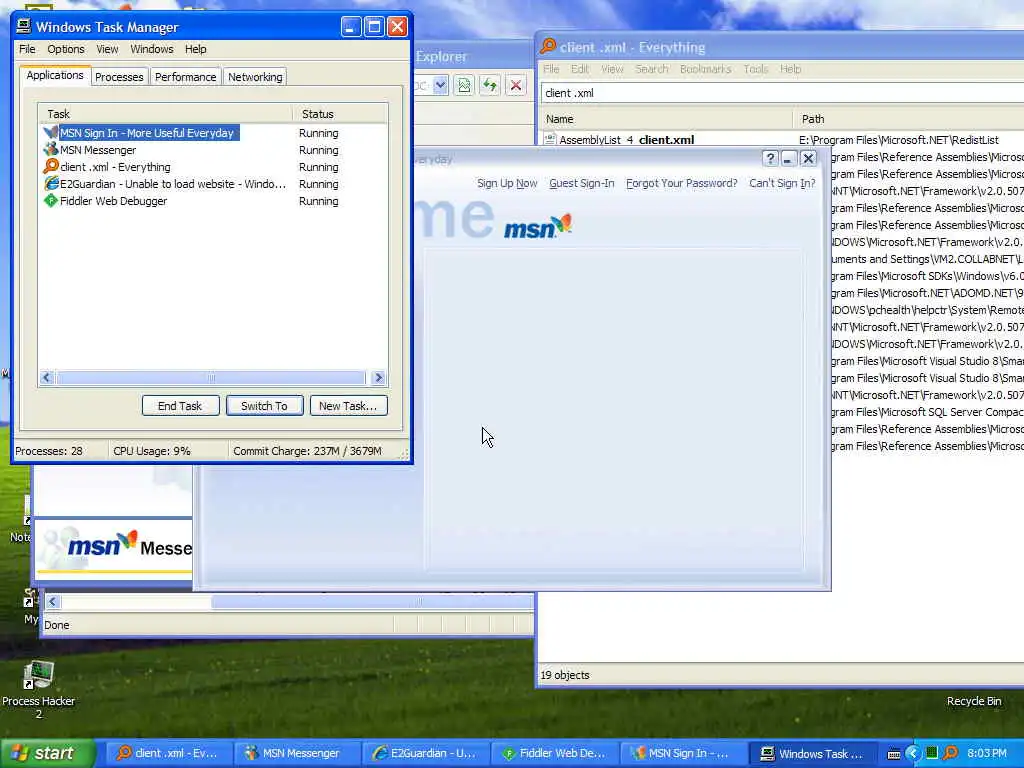The width and height of the screenshot is (1024, 768).
Task: Click the red X stop icon in Explorer toolbar
Action: [x=516, y=86]
